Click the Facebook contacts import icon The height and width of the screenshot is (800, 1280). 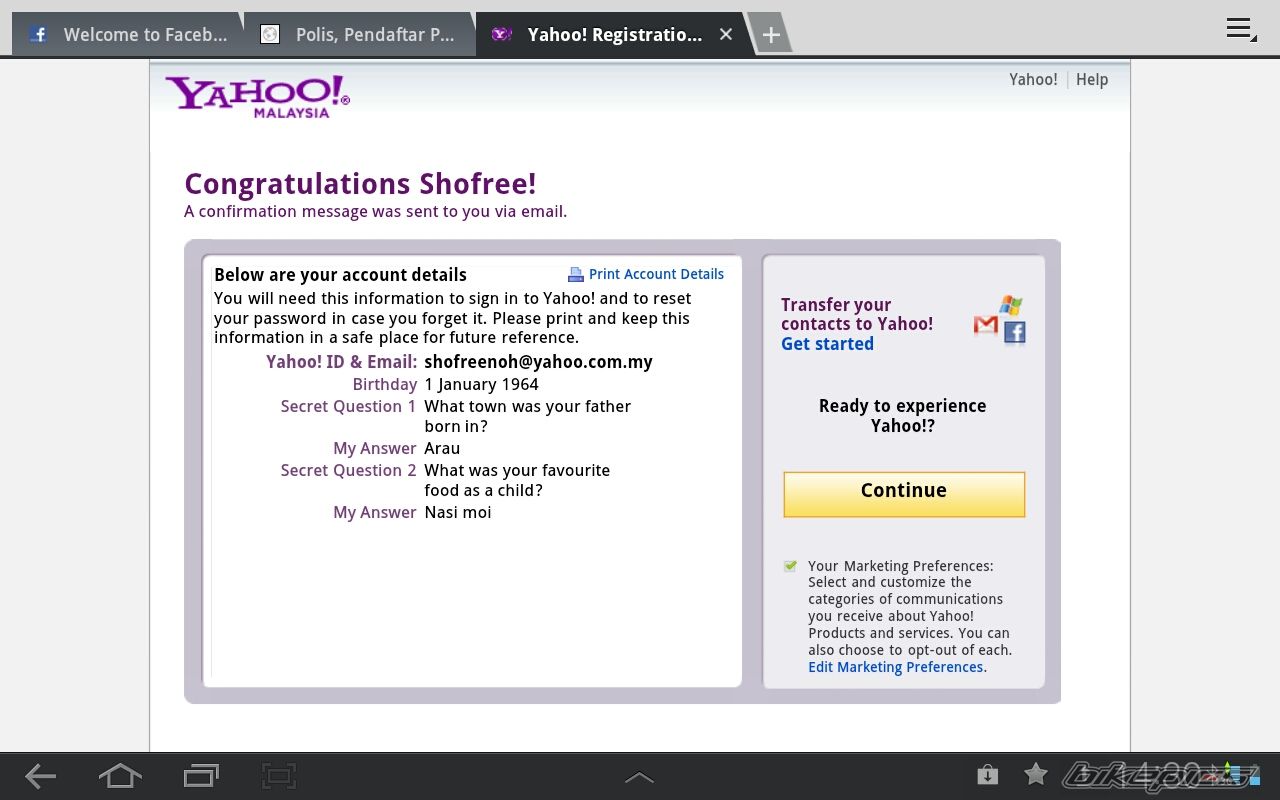[1015, 333]
